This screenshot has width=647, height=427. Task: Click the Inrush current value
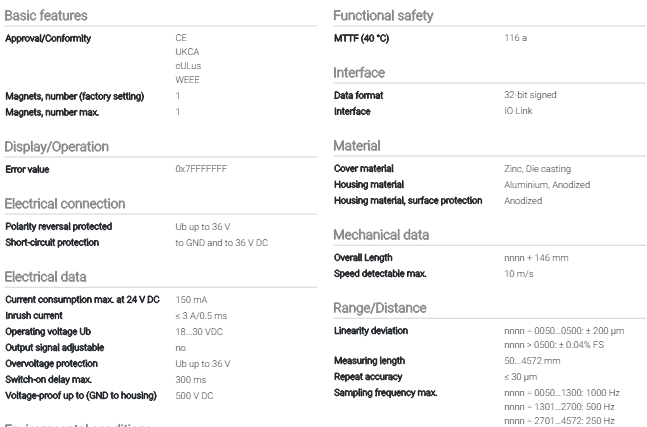tap(201, 316)
